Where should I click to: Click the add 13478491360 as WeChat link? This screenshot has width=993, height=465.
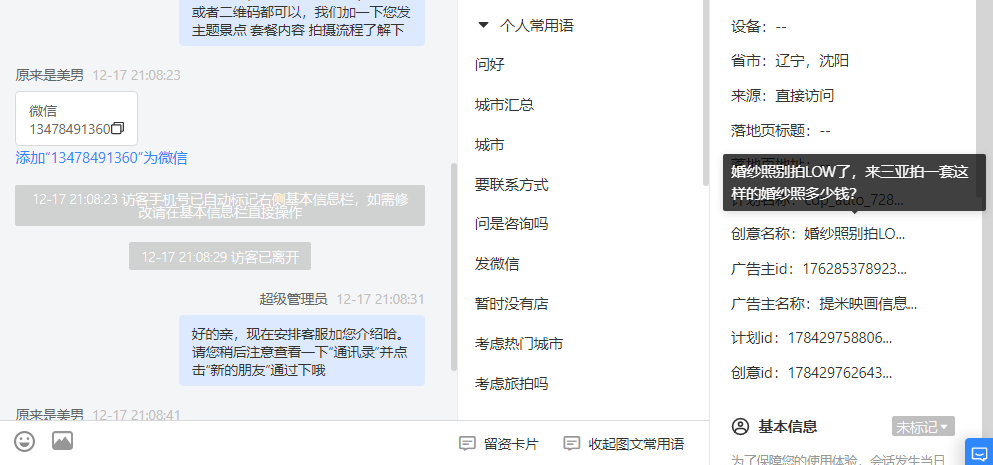pyautogui.click(x=101, y=158)
